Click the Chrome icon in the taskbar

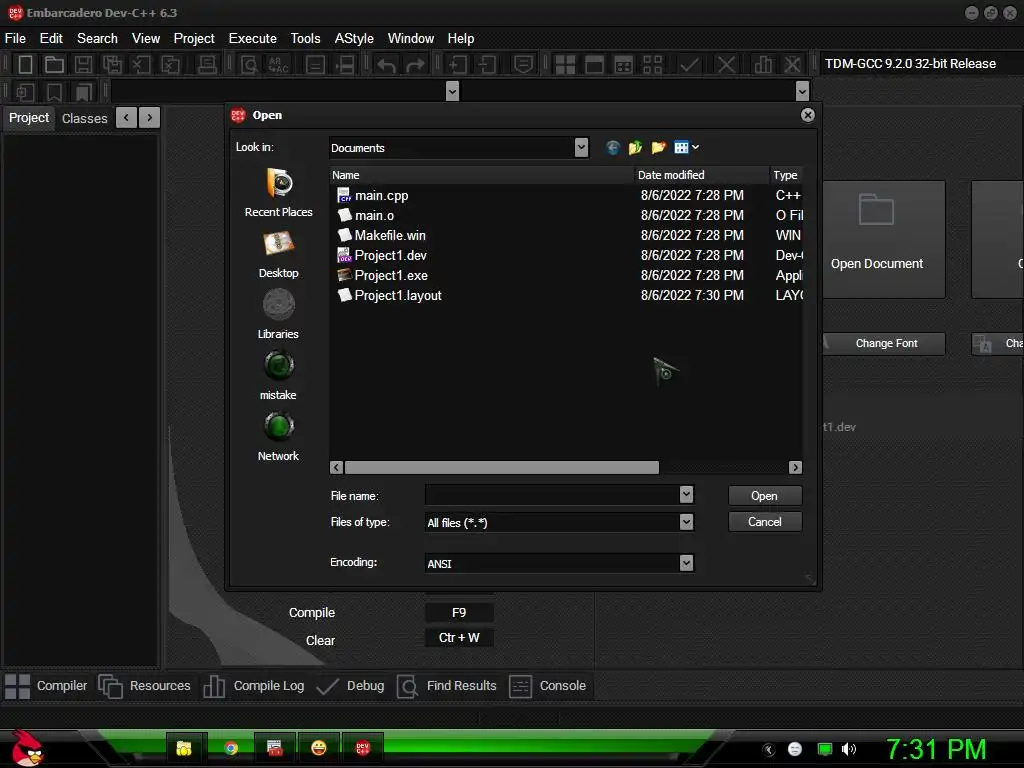click(x=231, y=748)
